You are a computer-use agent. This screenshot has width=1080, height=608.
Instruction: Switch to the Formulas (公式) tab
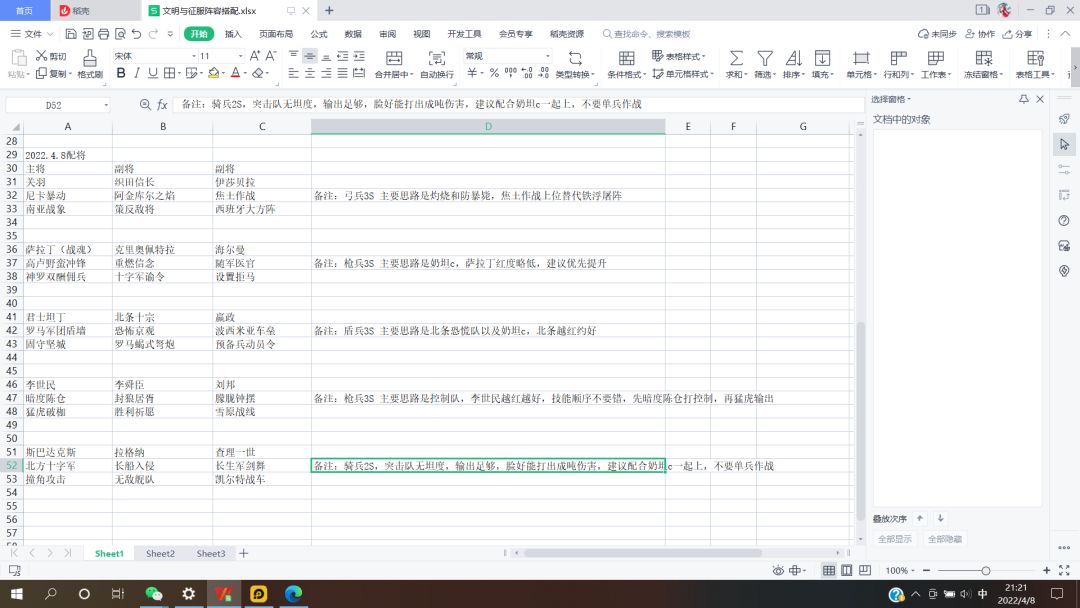point(319,34)
